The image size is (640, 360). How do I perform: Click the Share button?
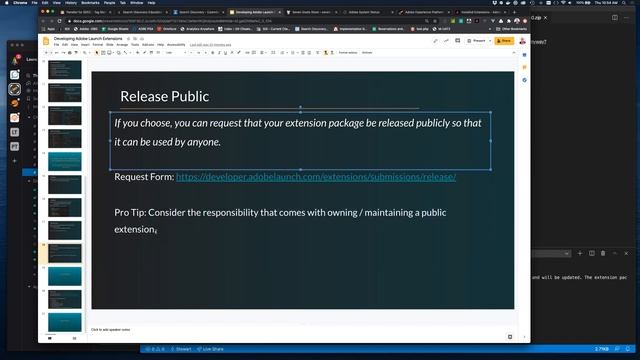(x=504, y=41)
